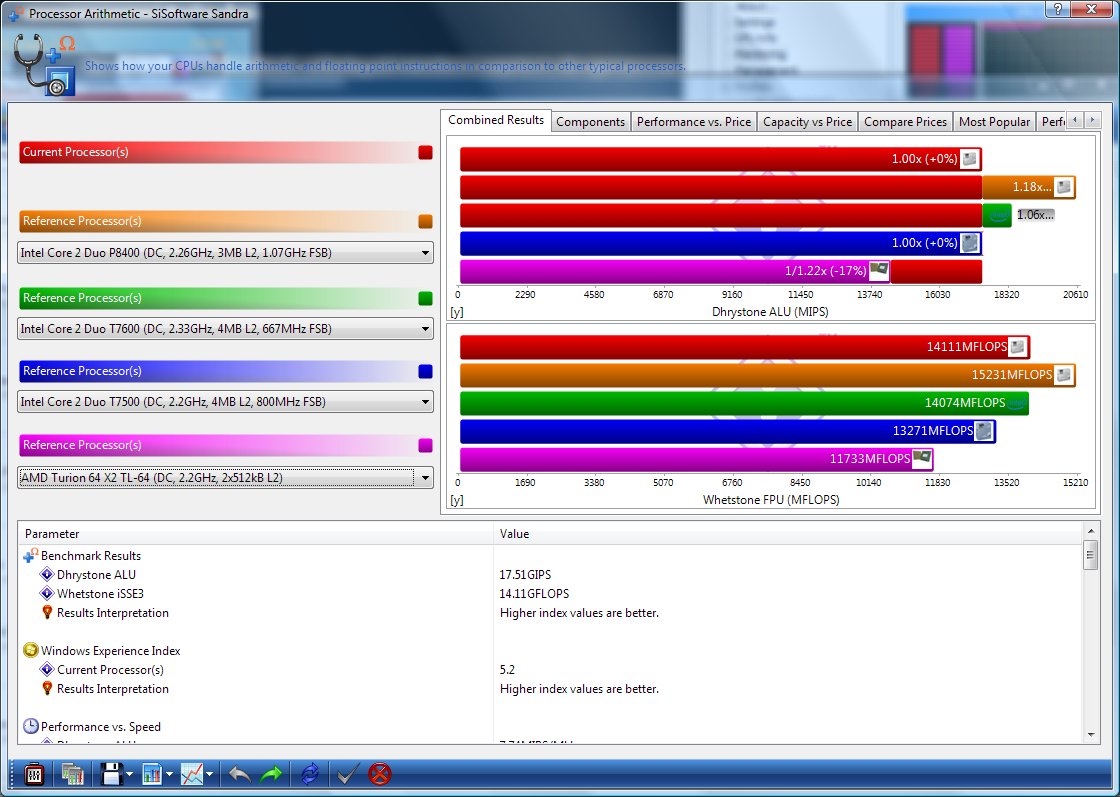Click the green forward arrow icon

(x=271, y=774)
